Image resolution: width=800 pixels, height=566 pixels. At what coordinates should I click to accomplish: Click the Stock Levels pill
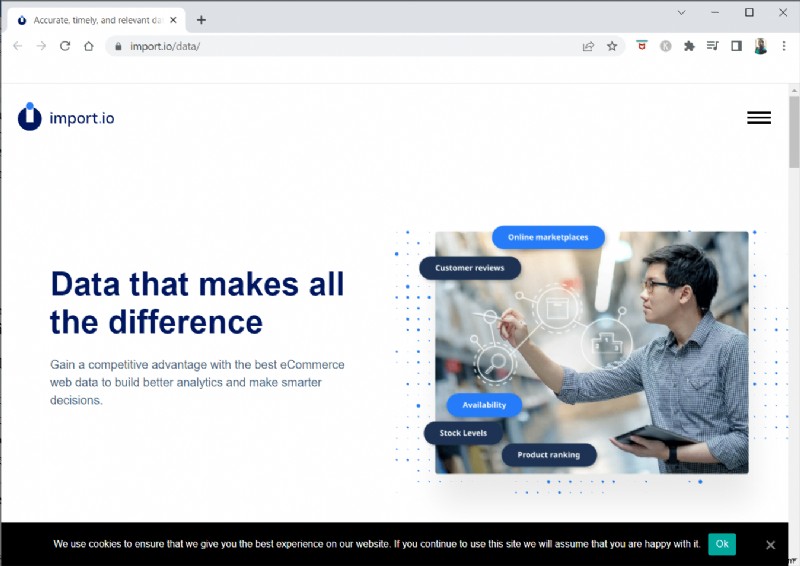click(x=463, y=433)
